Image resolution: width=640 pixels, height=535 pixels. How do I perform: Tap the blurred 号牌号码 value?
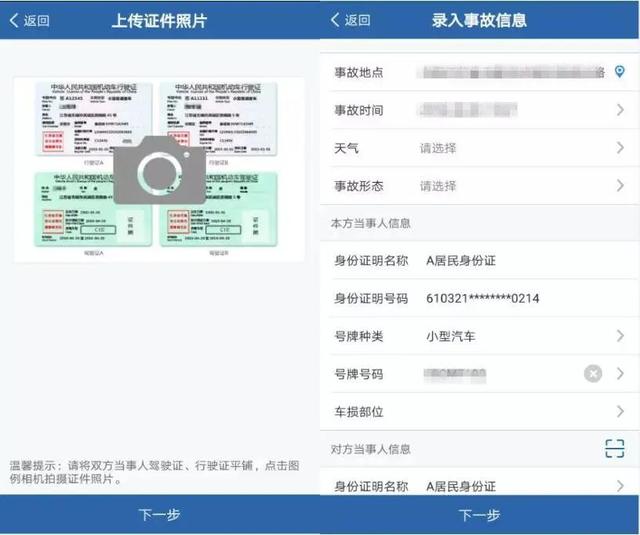pos(455,374)
